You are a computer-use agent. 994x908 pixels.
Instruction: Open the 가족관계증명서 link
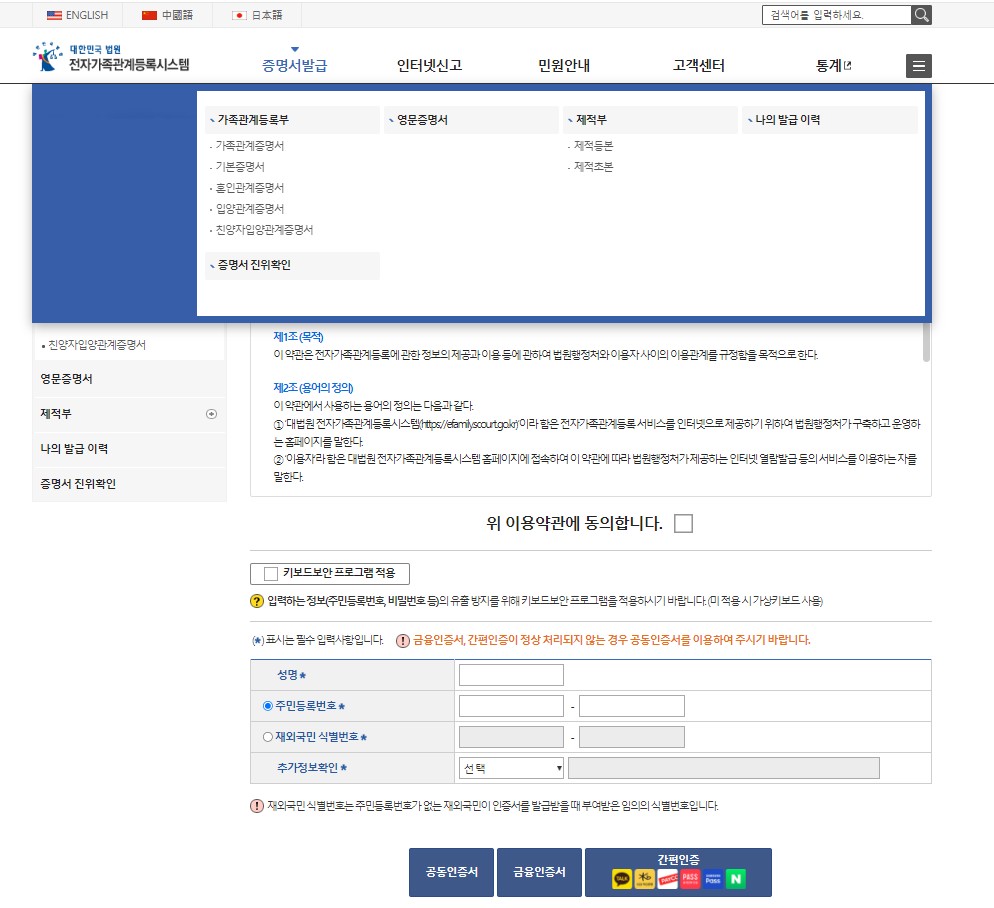pyautogui.click(x=249, y=145)
